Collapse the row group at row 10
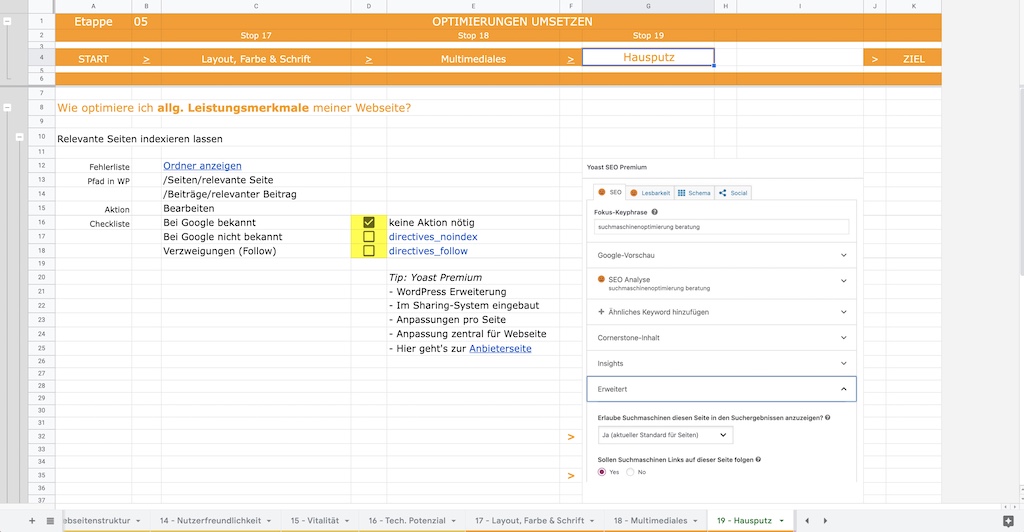 click(19, 137)
